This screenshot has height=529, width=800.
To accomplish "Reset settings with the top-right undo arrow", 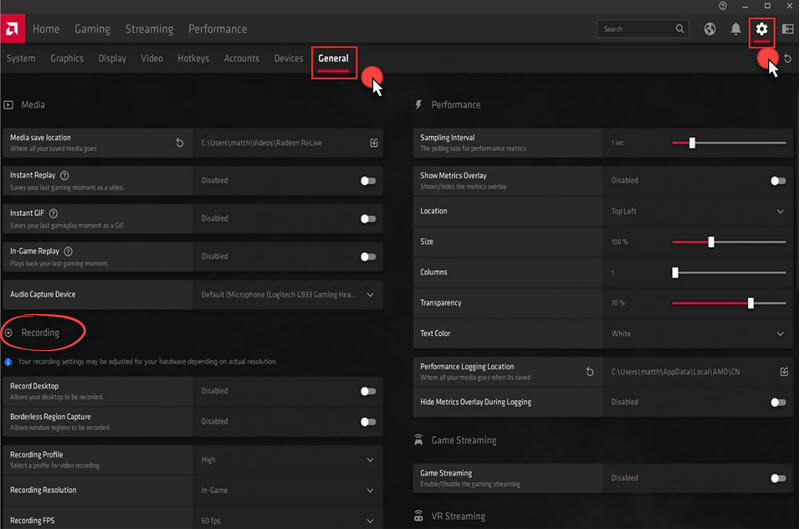I will (x=788, y=58).
